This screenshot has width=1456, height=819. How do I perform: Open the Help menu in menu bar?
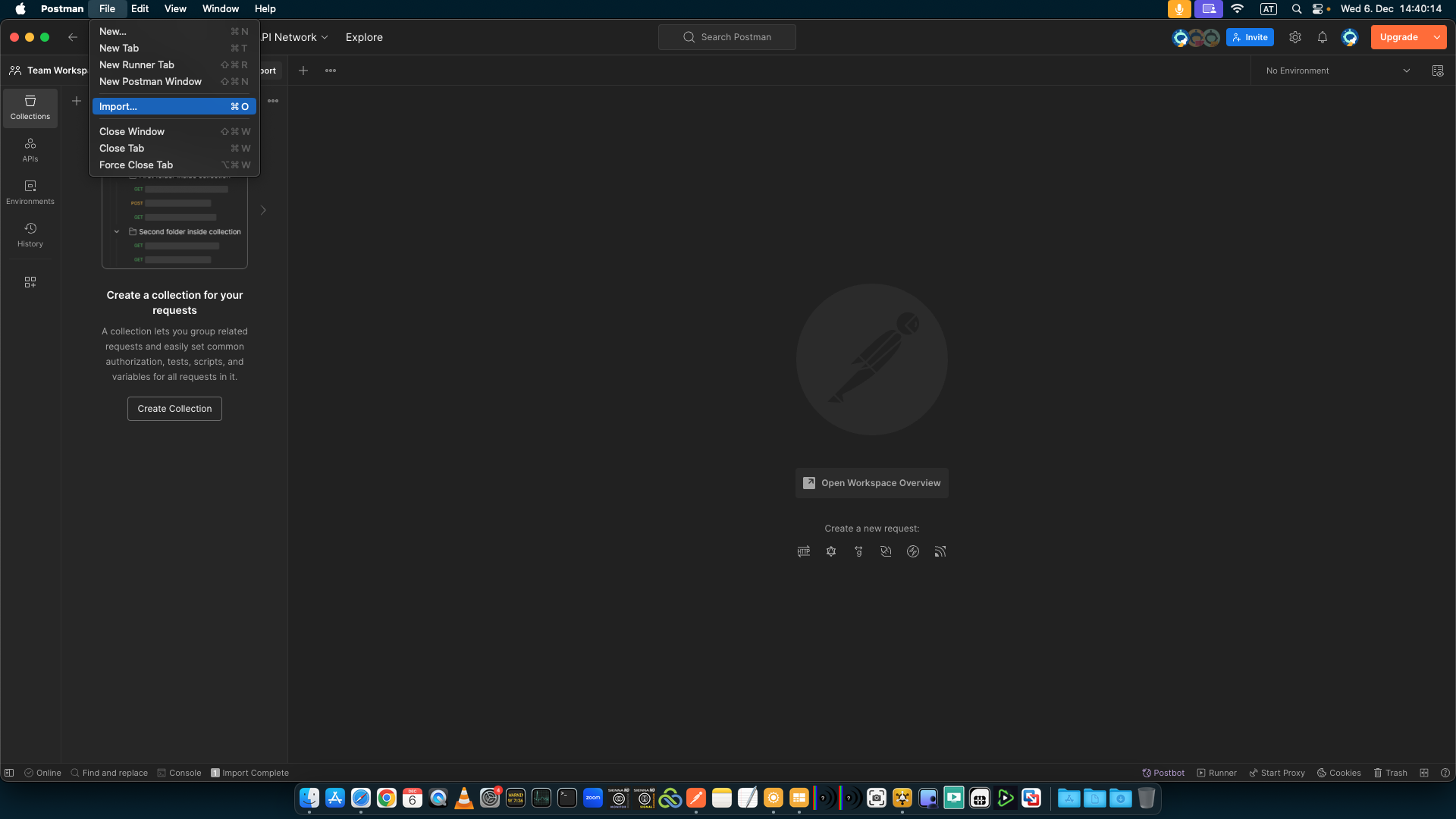[265, 8]
